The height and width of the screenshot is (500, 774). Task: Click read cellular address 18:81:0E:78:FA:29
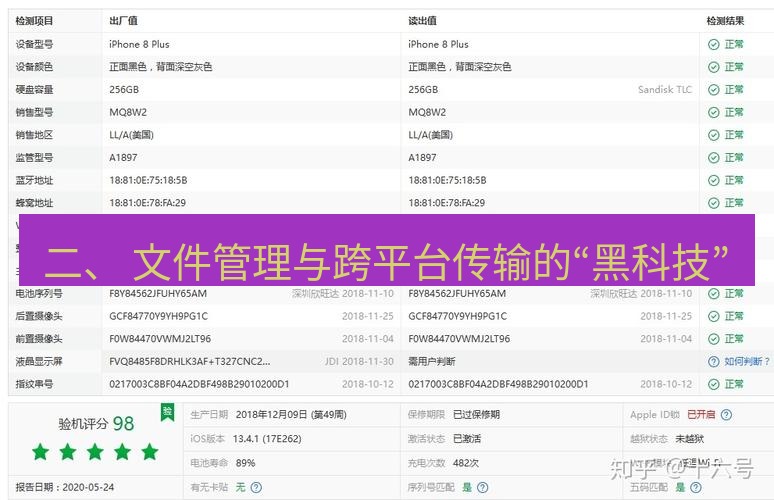point(447,203)
